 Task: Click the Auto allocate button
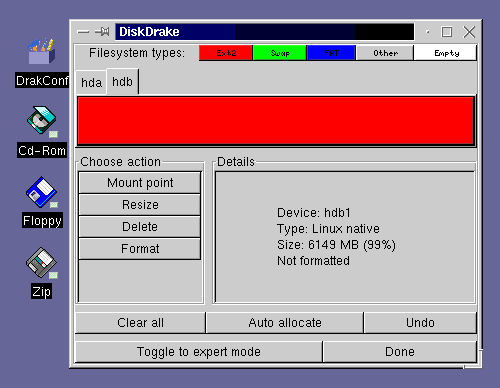coord(285,323)
